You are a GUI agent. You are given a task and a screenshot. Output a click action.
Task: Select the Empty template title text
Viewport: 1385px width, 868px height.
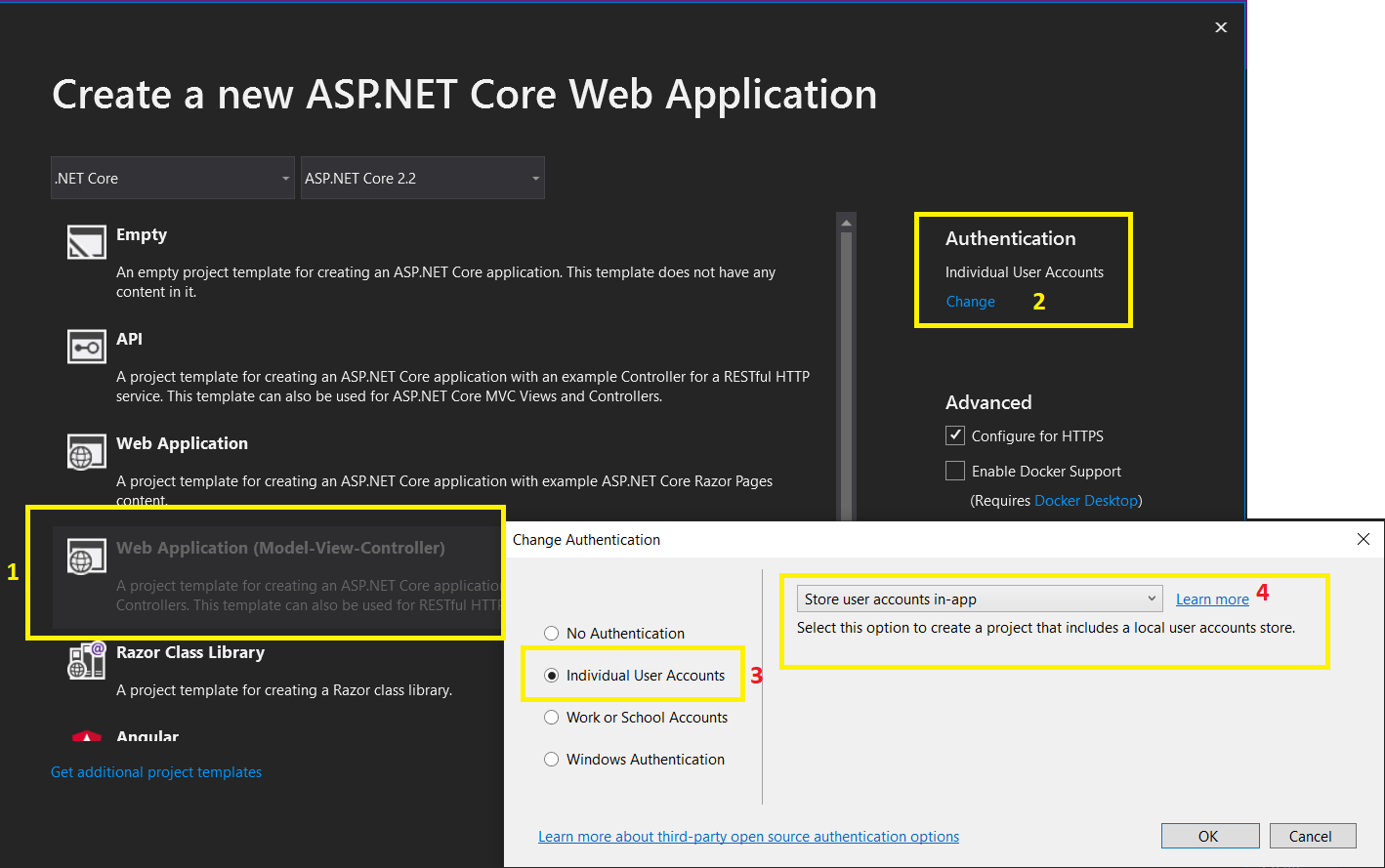click(142, 234)
